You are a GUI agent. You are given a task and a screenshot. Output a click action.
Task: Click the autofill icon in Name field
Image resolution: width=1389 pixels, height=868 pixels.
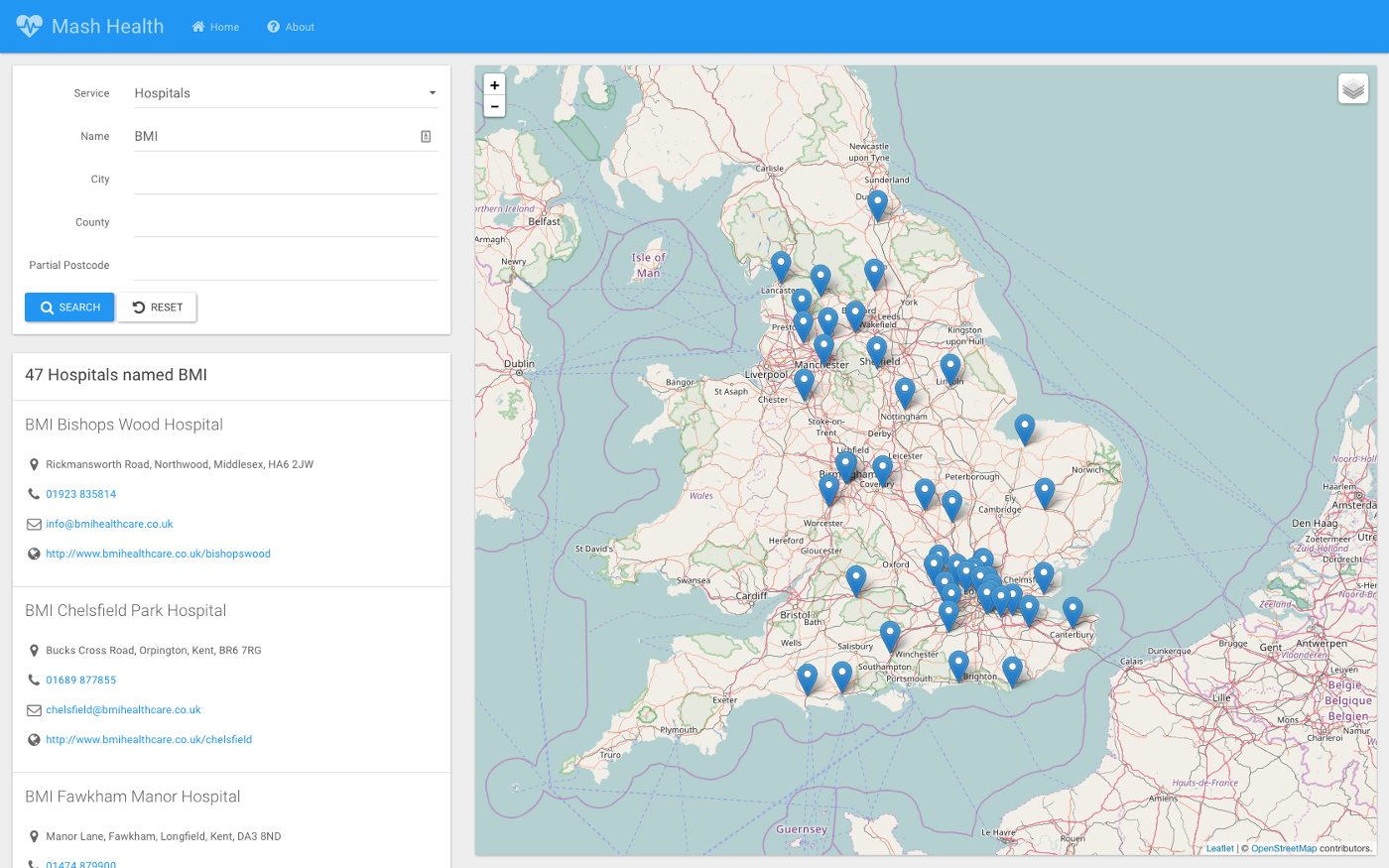[x=426, y=137]
